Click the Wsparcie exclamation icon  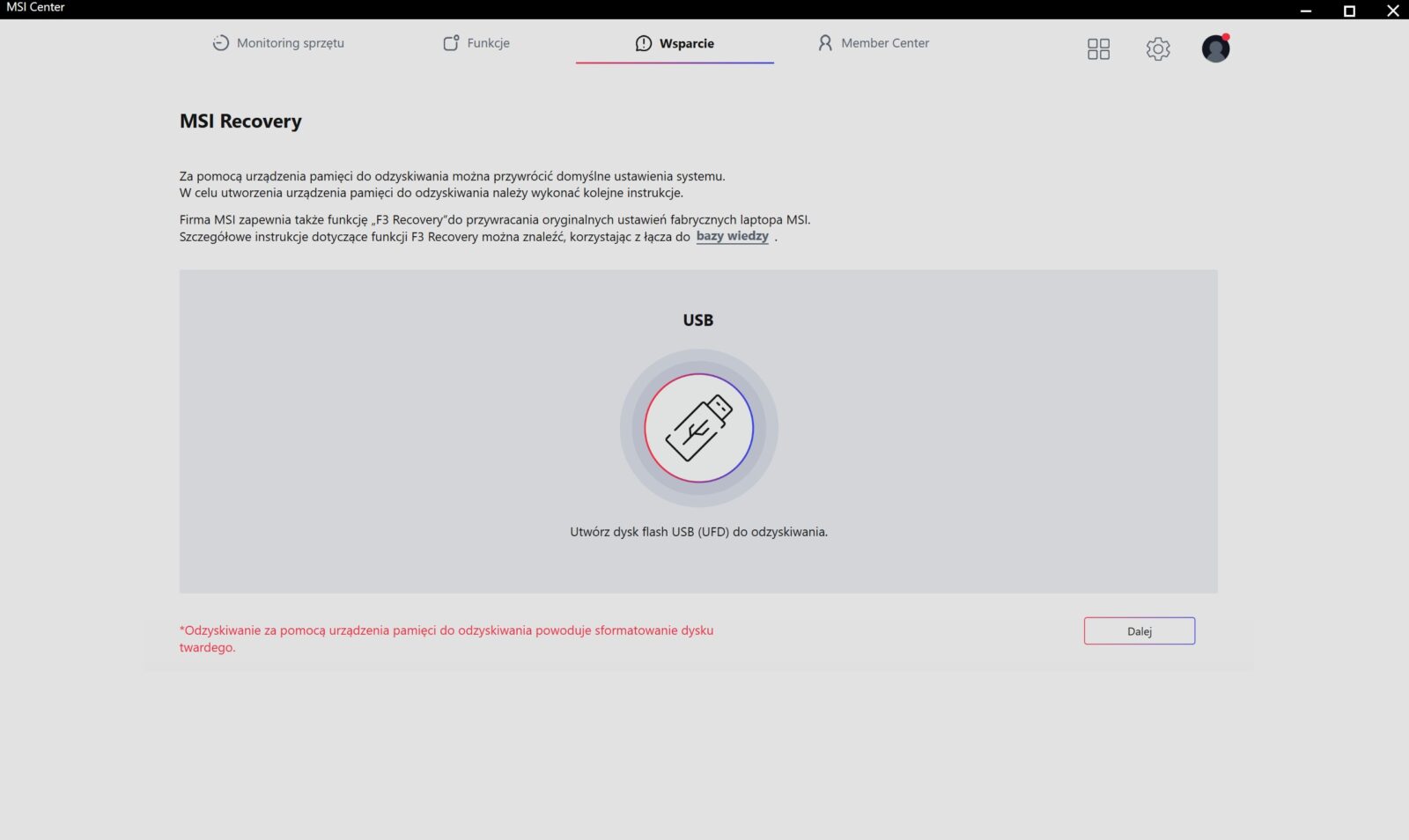pos(644,43)
